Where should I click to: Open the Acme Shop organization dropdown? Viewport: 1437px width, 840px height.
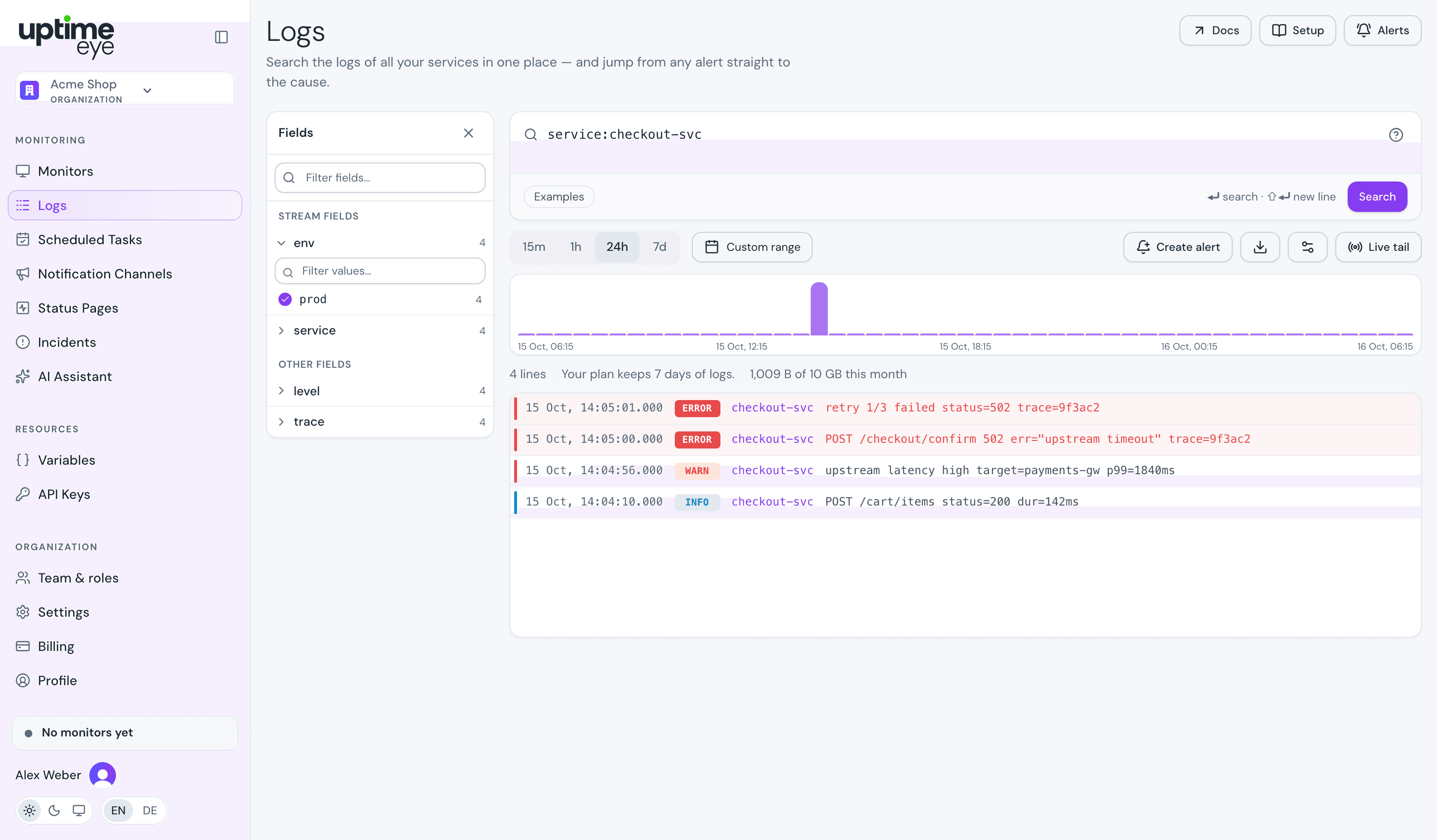click(x=125, y=91)
